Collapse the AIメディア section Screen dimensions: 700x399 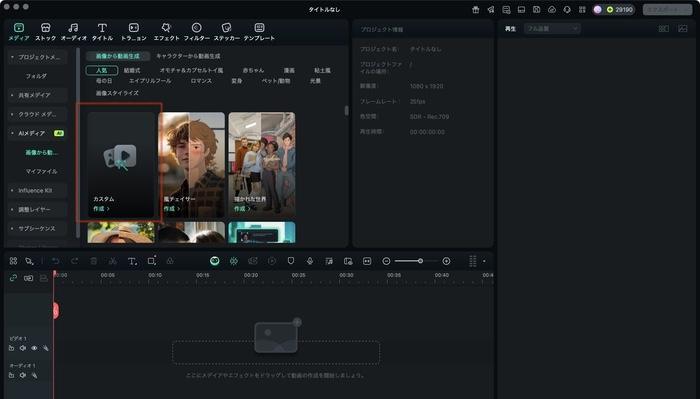click(x=37, y=133)
